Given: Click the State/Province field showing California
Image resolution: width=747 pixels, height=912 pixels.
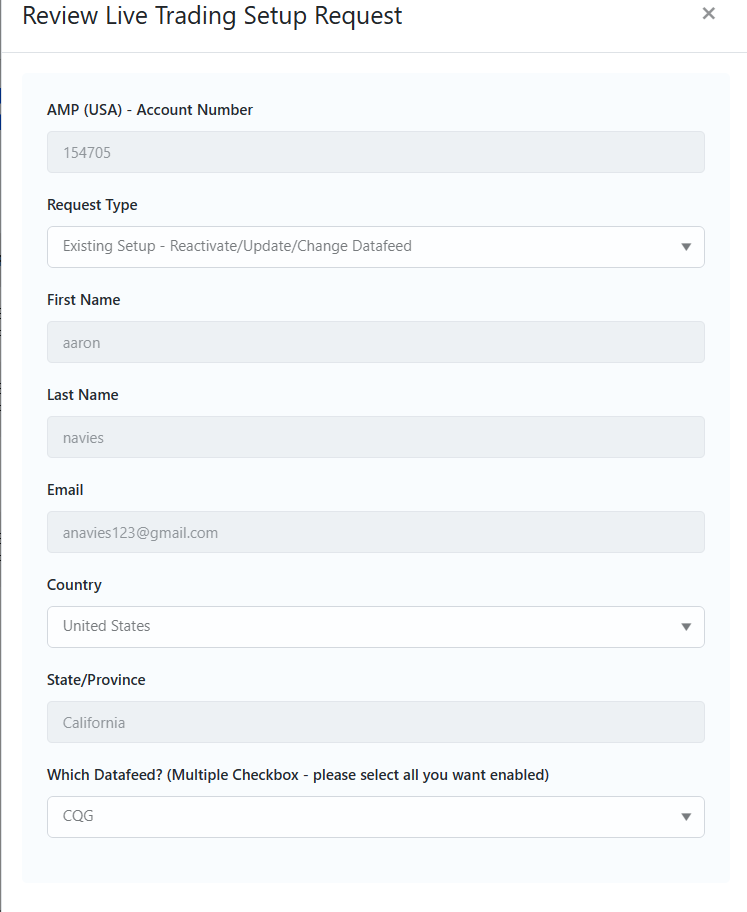Looking at the screenshot, I should pyautogui.click(x=375, y=722).
